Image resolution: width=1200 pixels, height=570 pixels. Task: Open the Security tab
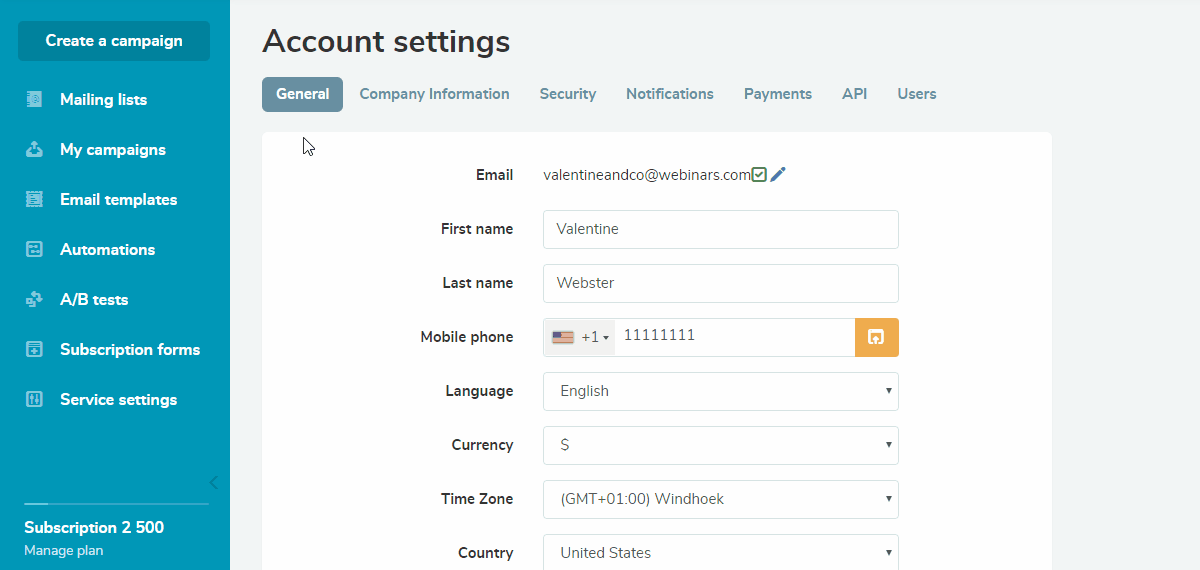click(x=567, y=94)
